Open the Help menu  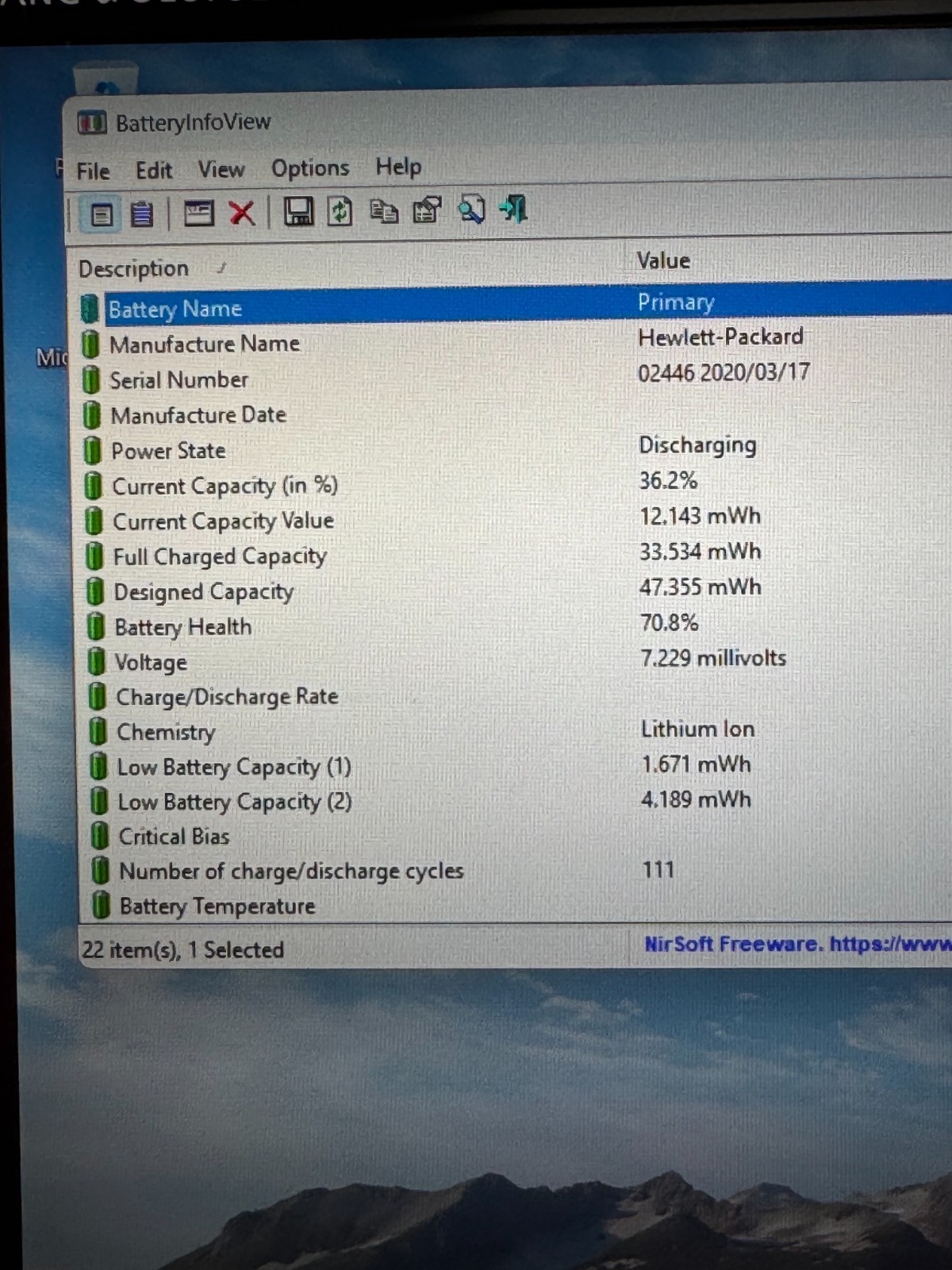[x=398, y=167]
